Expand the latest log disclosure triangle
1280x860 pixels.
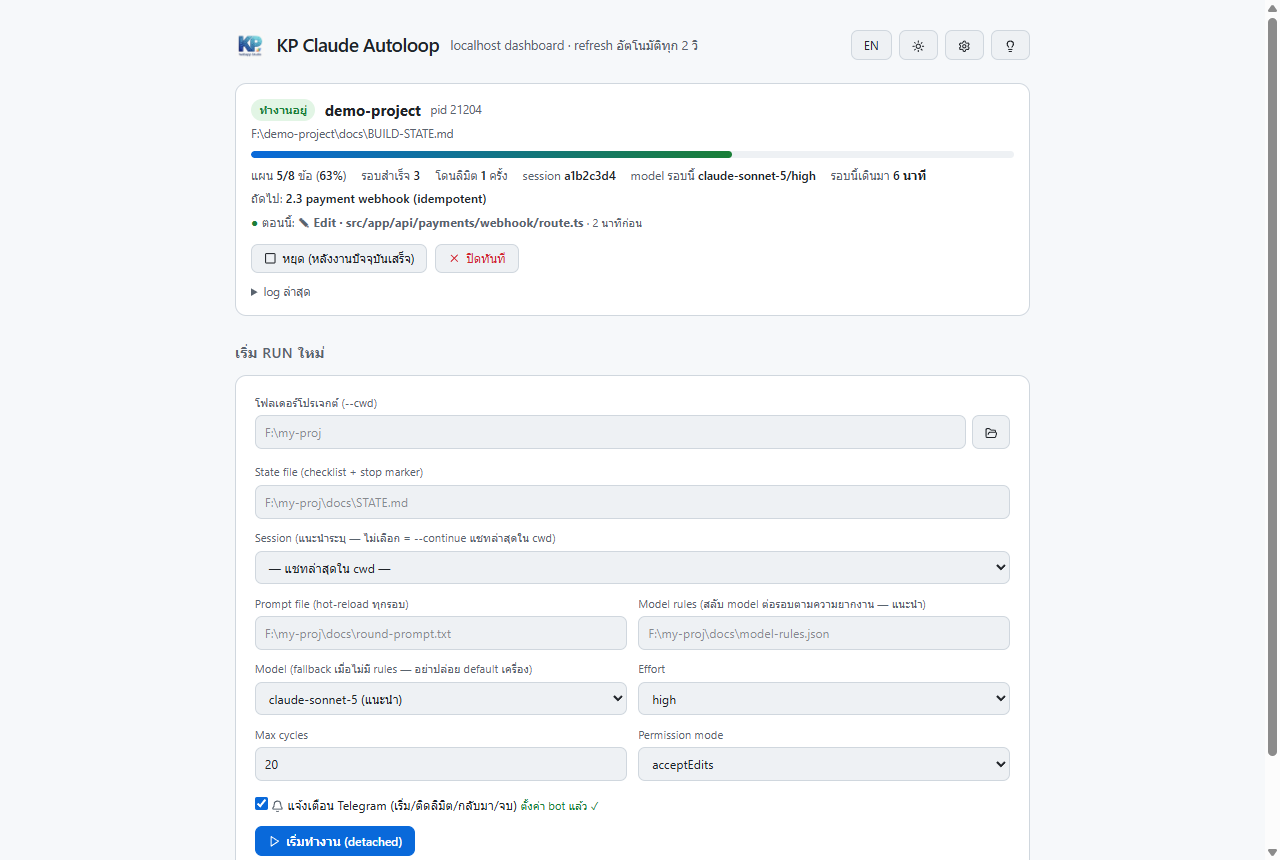[x=255, y=292]
